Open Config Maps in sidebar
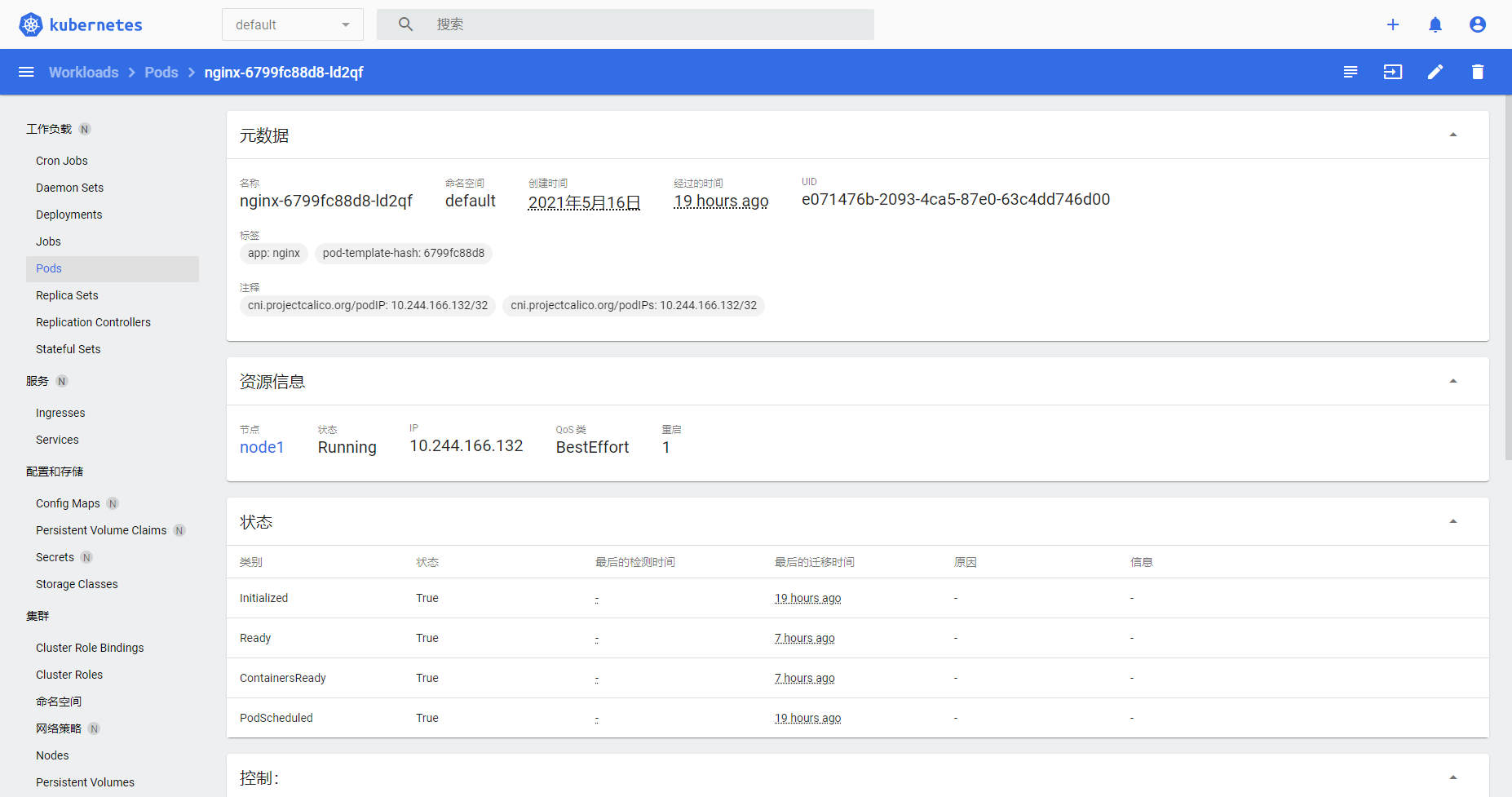This screenshot has height=797, width=1512. (x=68, y=503)
